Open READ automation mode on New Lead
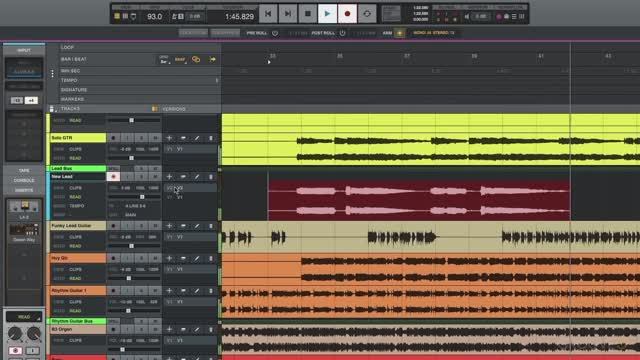640x360 pixels. click(75, 197)
